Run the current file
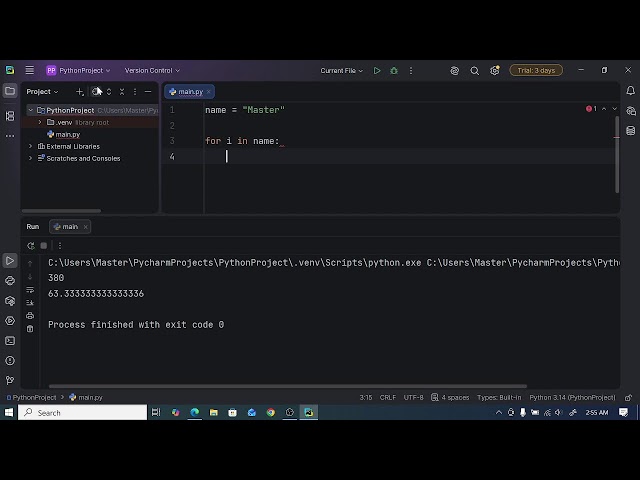This screenshot has width=640, height=480. [x=377, y=71]
